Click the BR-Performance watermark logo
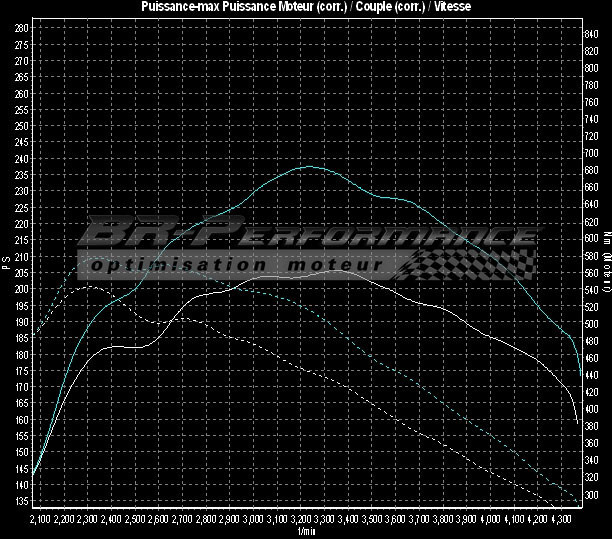Image resolution: width=612 pixels, height=539 pixels. click(300, 236)
